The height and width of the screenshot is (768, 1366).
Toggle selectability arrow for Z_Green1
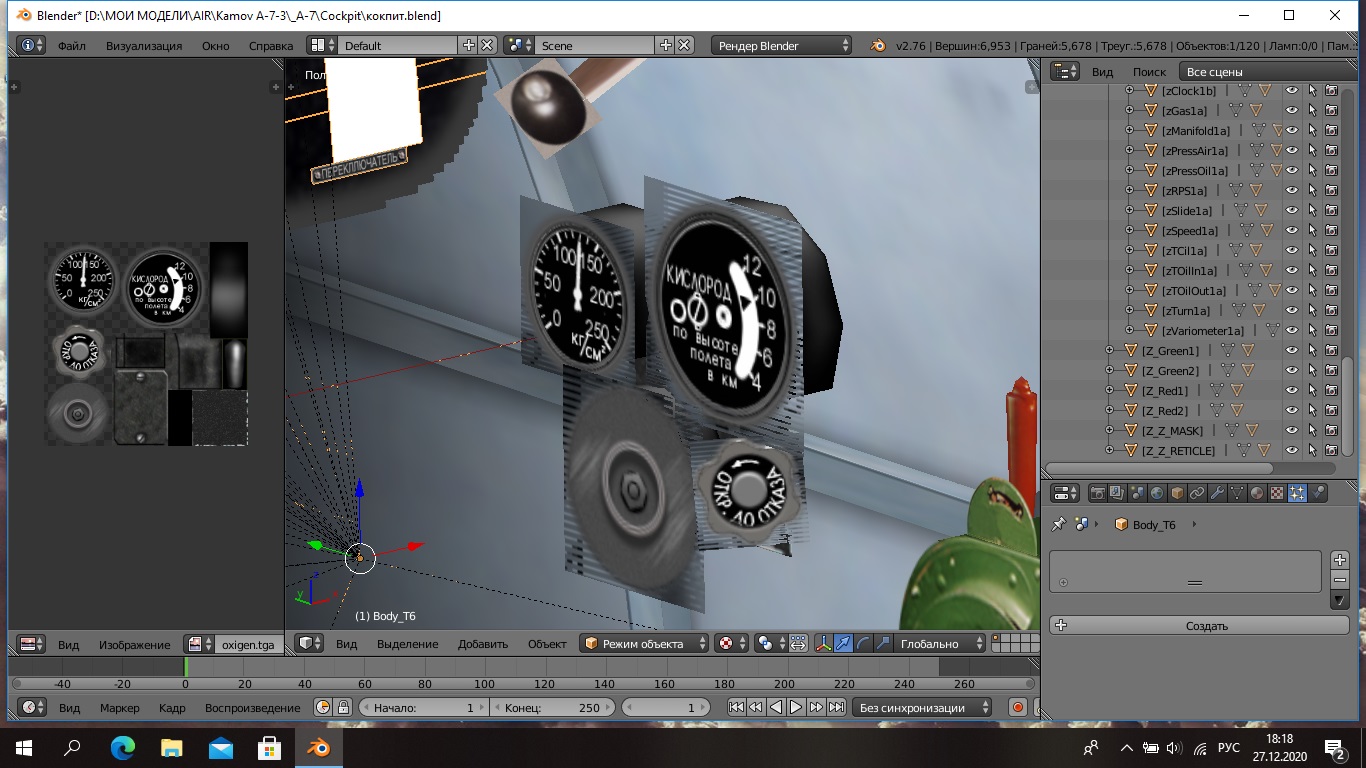click(x=1312, y=350)
